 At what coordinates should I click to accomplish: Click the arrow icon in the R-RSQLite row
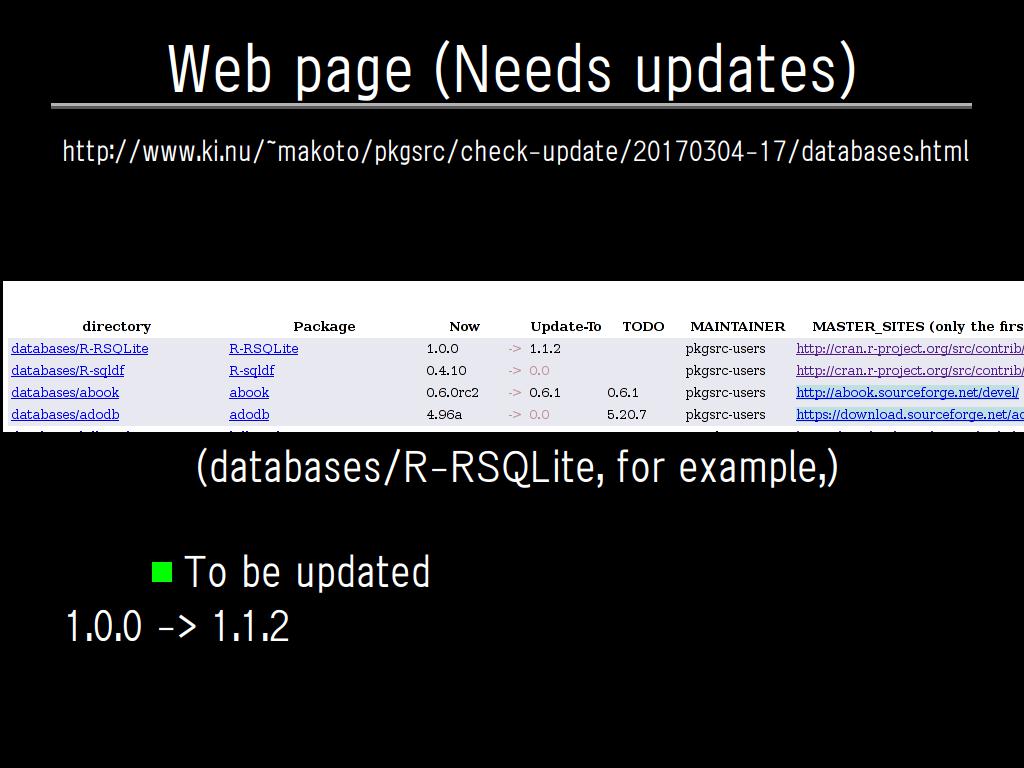(514, 349)
